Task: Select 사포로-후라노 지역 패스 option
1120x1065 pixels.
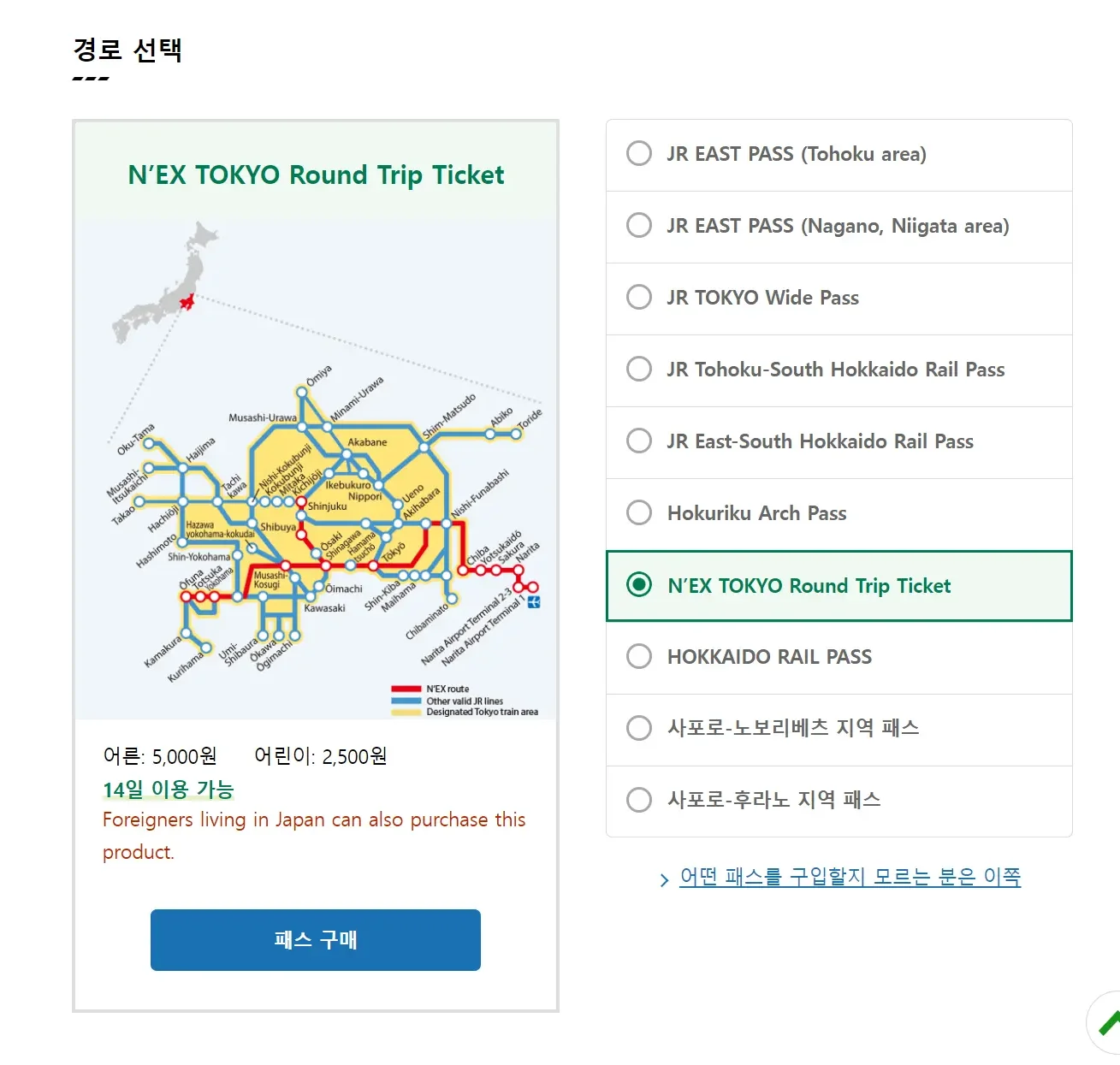Action: coord(639,800)
